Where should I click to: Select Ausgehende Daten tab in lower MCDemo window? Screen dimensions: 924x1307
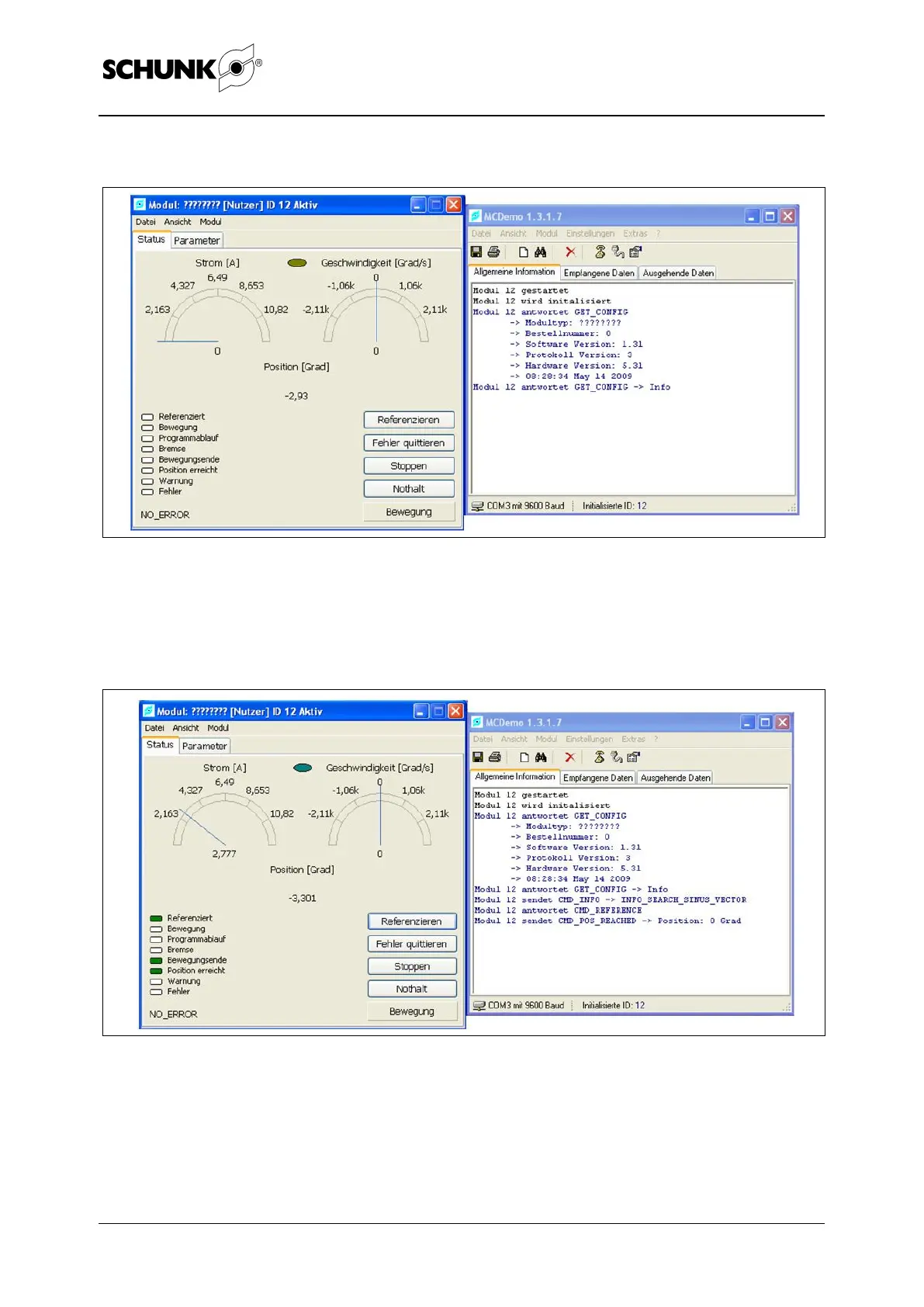point(675,778)
